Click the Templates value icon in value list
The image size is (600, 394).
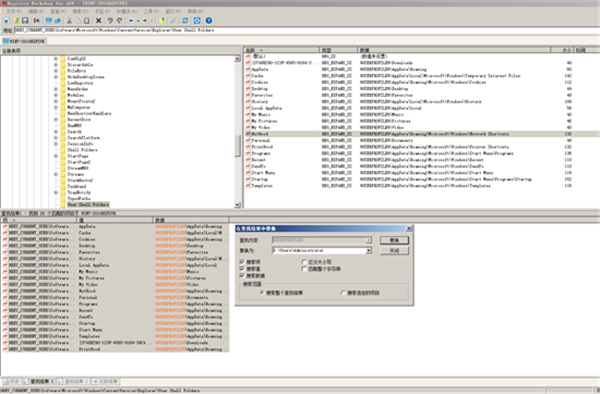pyautogui.click(x=248, y=186)
